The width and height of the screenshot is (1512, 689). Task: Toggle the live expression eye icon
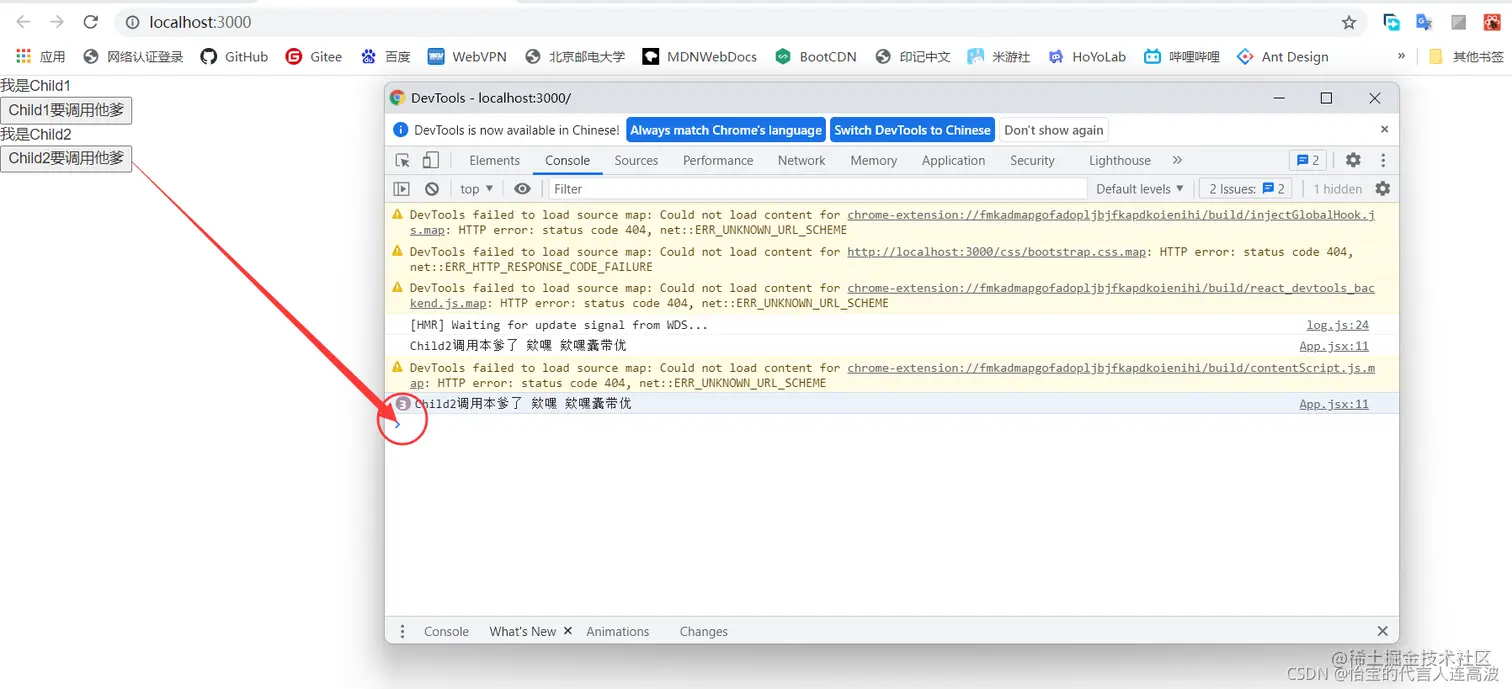point(522,189)
